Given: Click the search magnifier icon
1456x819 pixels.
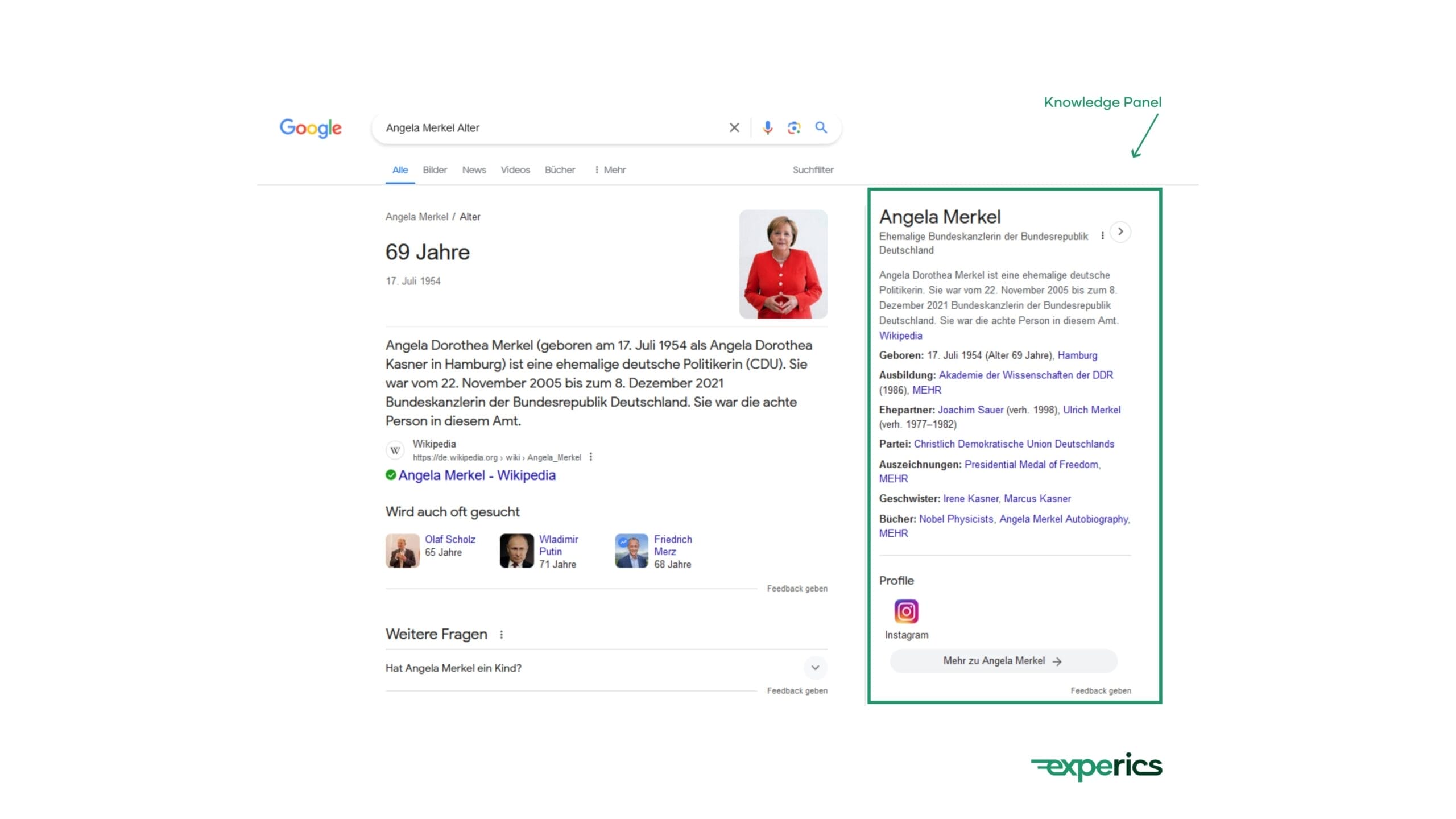Looking at the screenshot, I should [821, 127].
